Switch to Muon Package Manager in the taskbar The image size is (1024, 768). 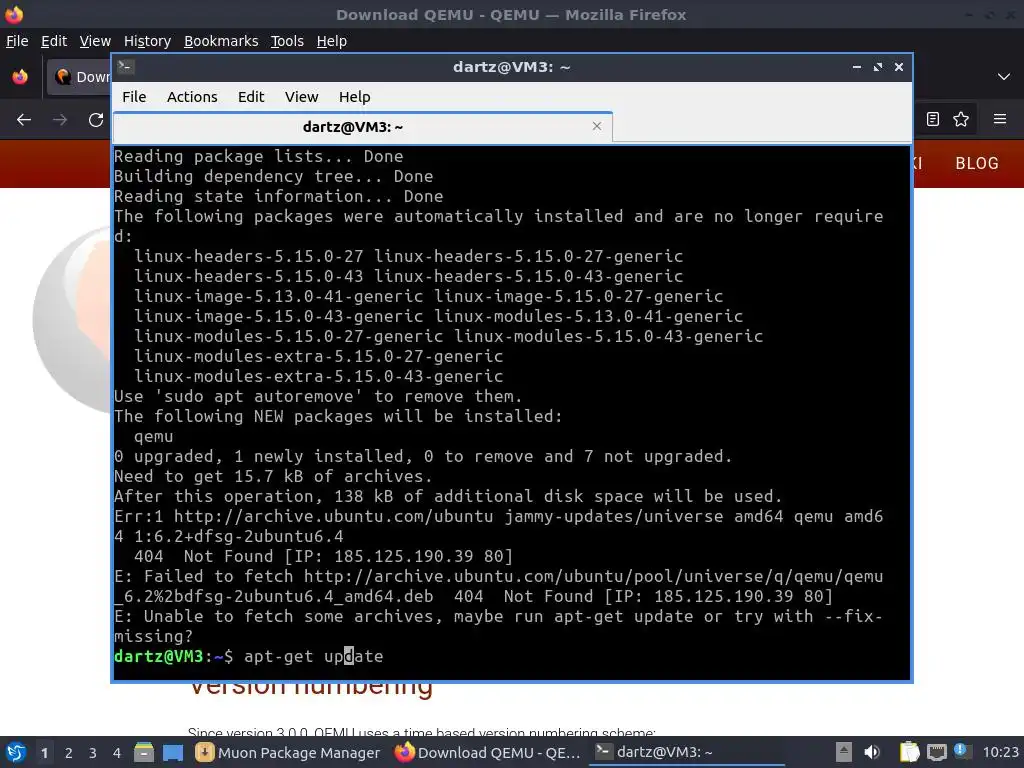[x=288, y=752]
